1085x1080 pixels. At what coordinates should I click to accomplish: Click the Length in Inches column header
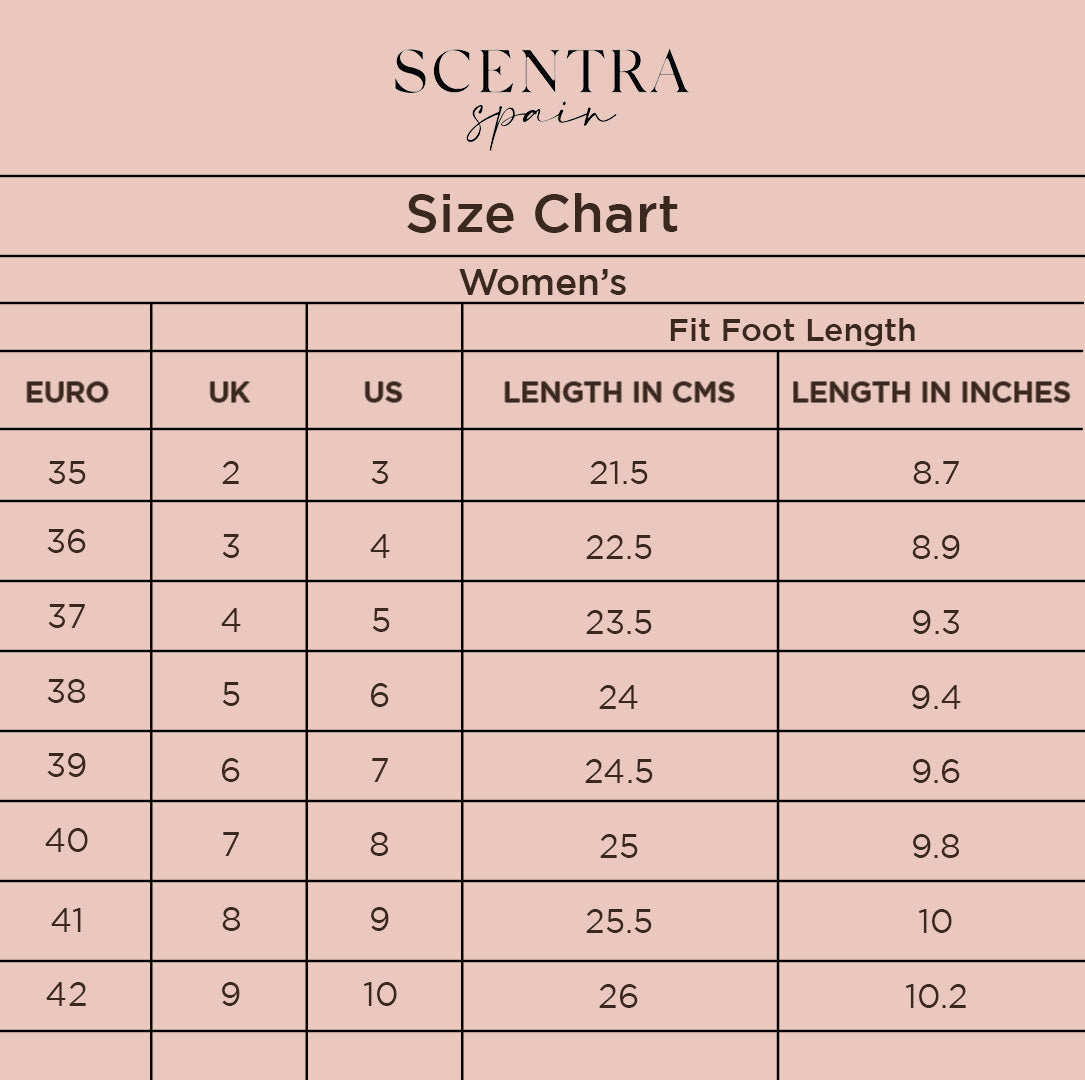(930, 392)
